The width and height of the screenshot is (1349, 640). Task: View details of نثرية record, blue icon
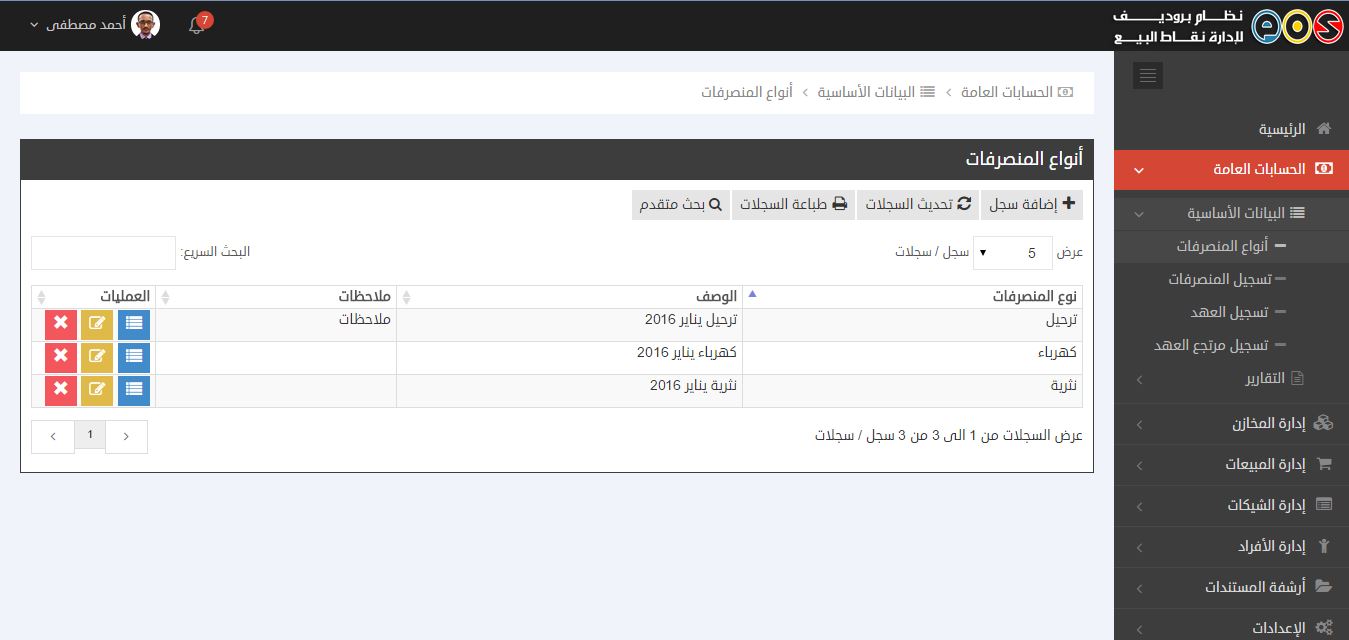click(x=134, y=390)
